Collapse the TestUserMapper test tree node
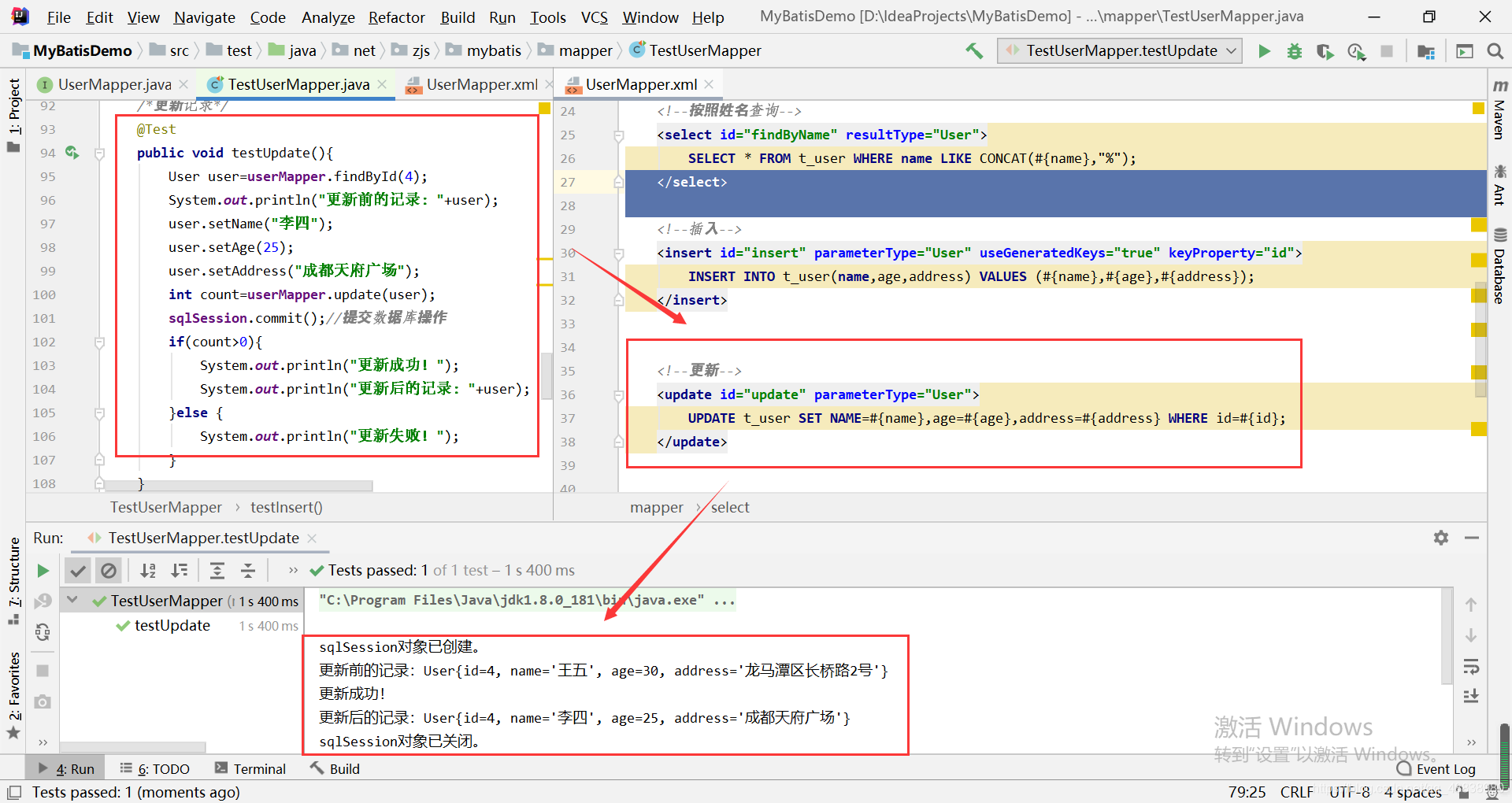 (72, 601)
